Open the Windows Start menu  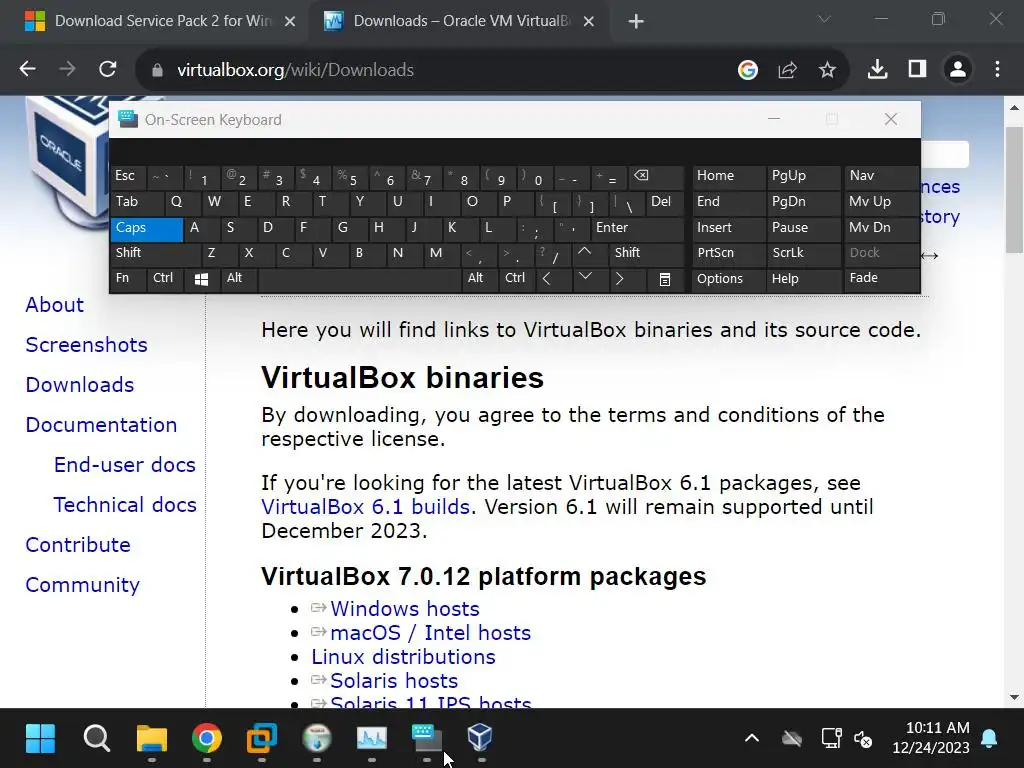click(40, 739)
